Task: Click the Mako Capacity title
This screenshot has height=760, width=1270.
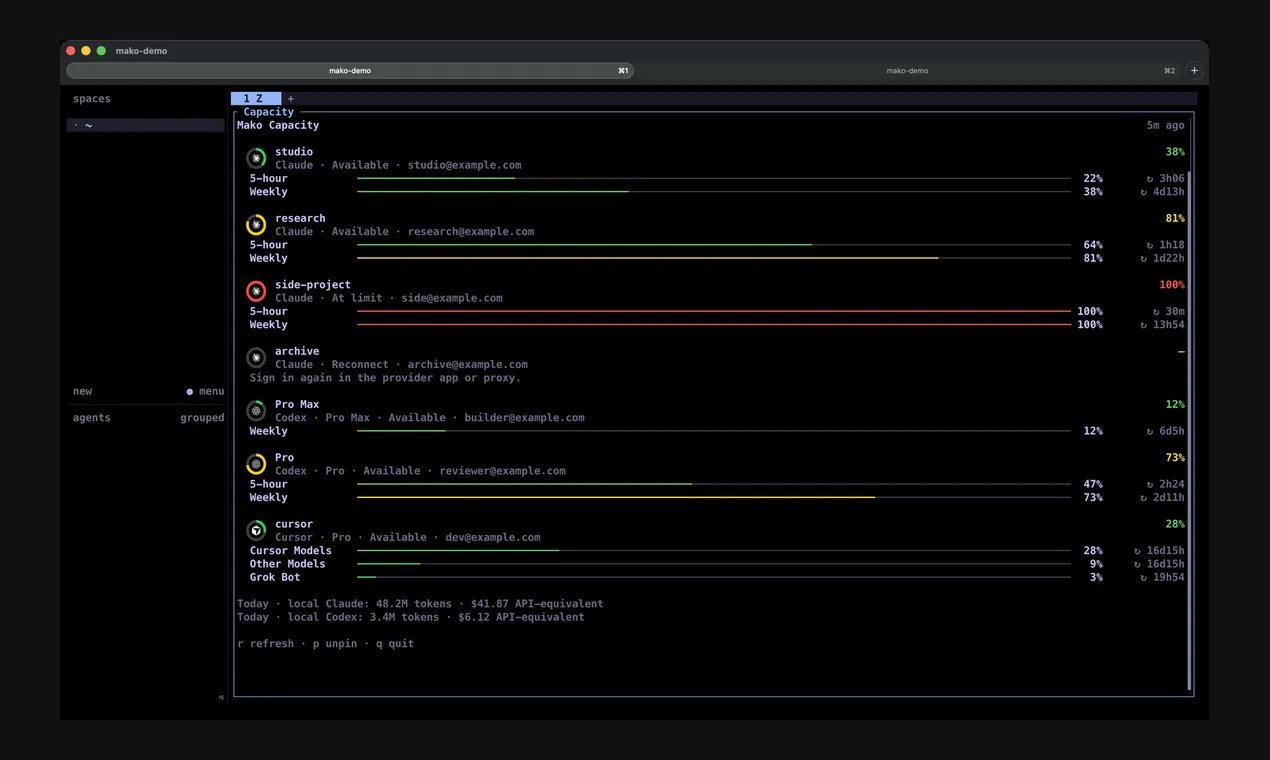Action: click(x=278, y=125)
